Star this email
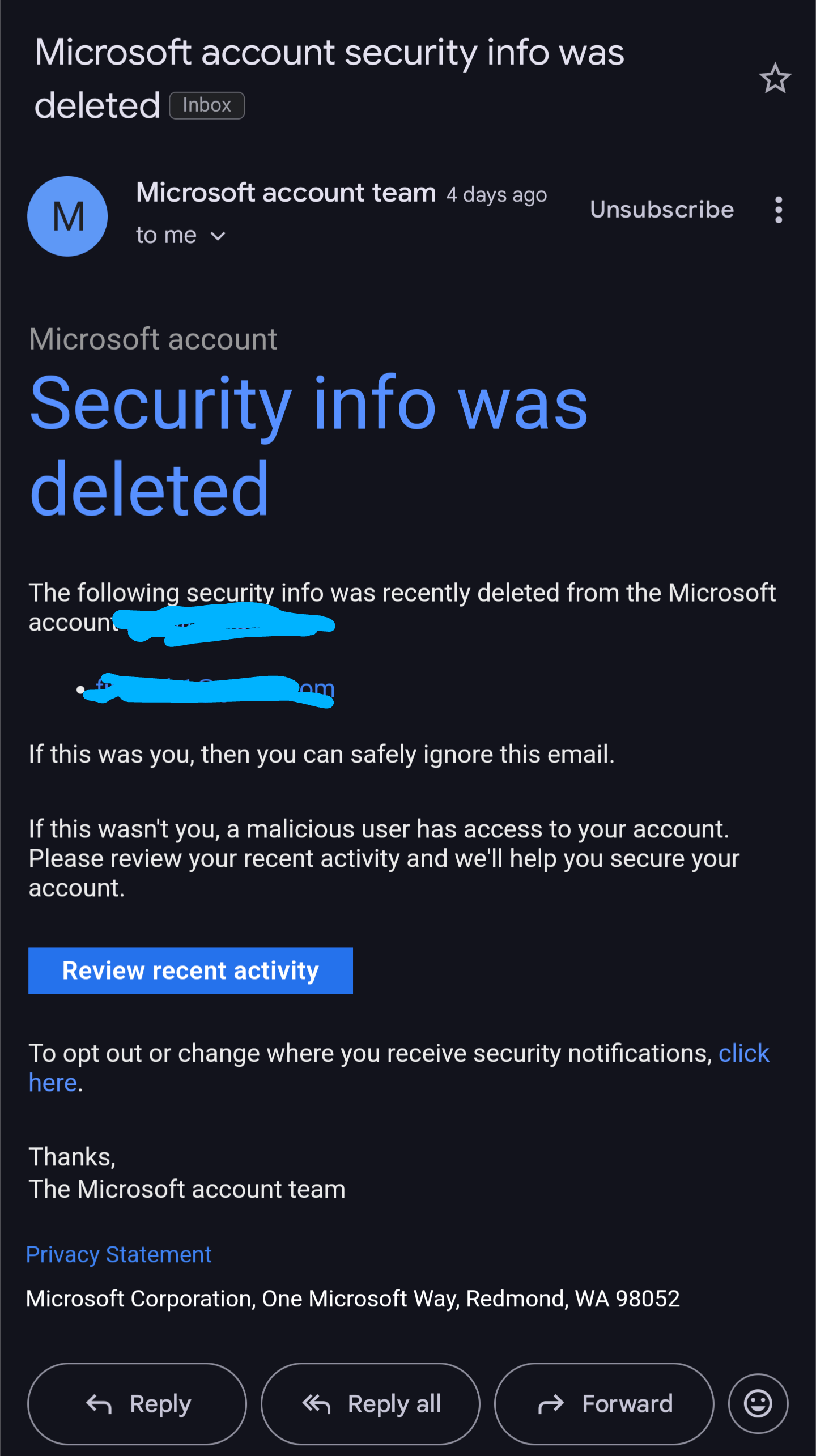 click(x=775, y=78)
